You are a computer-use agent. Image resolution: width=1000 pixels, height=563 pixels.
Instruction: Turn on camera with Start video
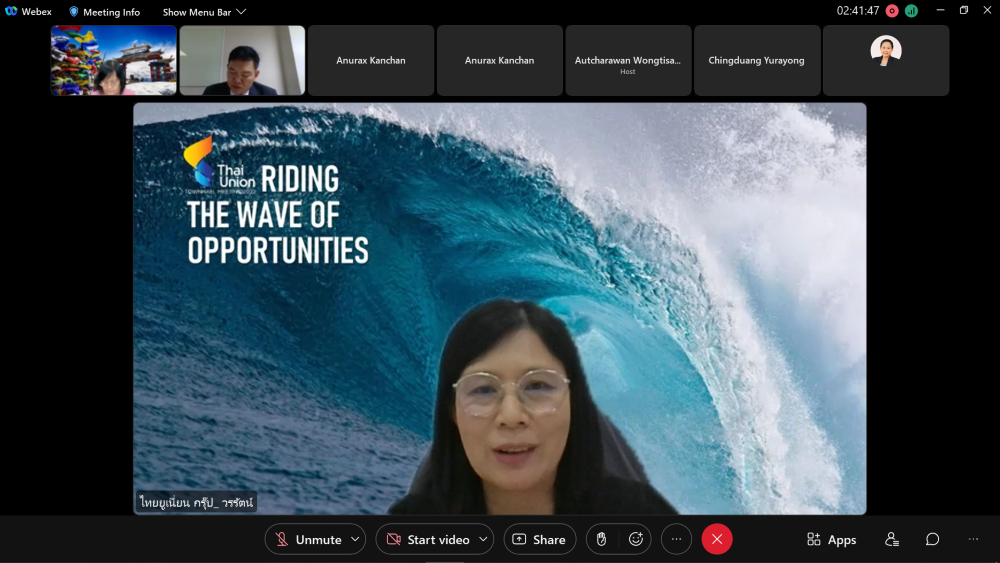(x=428, y=539)
